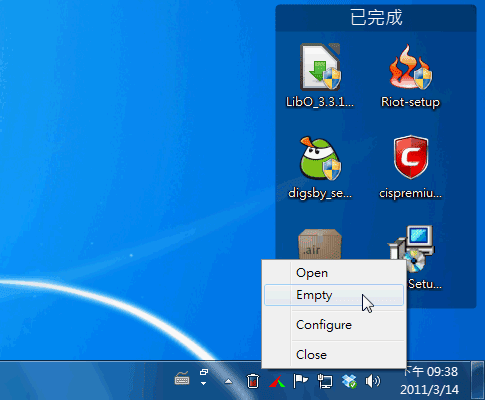Click the language bar restore icon
This screenshot has height=400, width=485.
tap(204, 372)
